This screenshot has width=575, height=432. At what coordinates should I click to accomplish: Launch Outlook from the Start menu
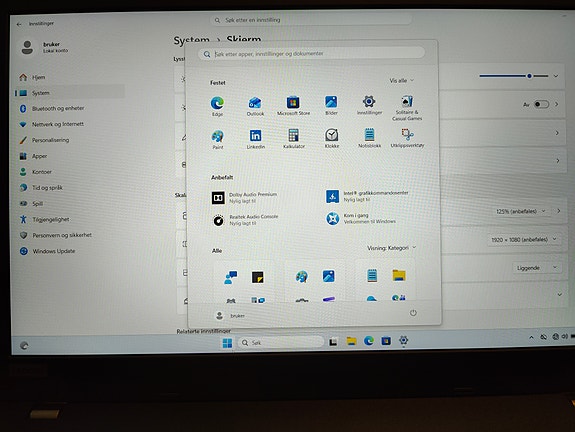[255, 106]
